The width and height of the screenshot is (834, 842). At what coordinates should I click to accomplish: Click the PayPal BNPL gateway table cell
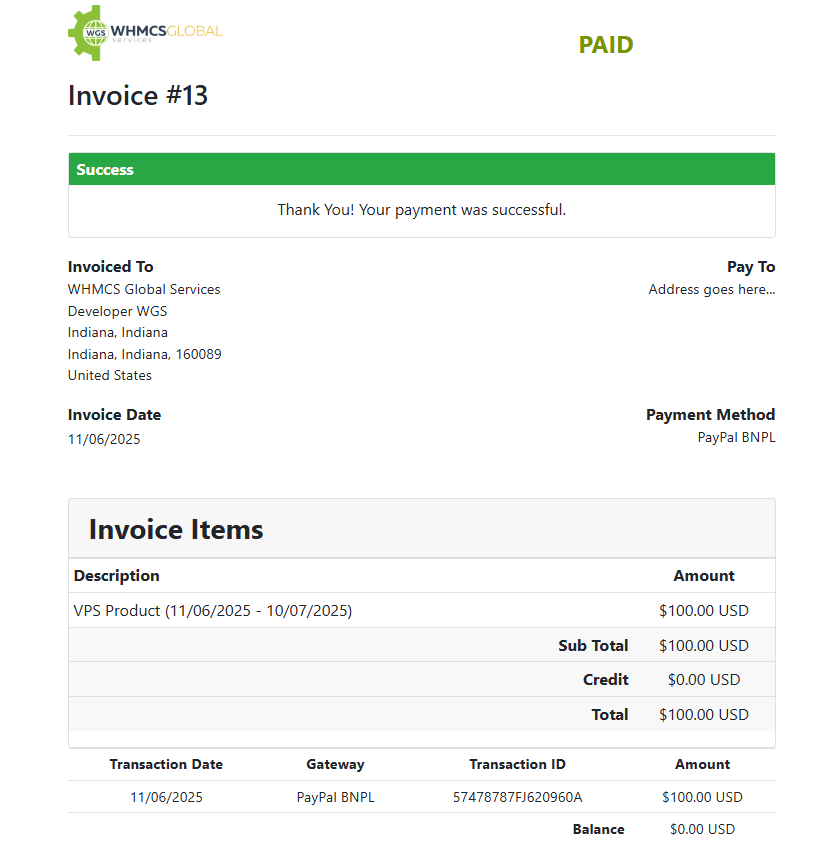335,797
